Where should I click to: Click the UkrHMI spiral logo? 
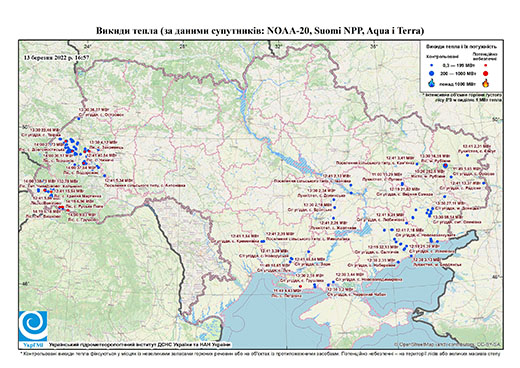click(x=33, y=326)
